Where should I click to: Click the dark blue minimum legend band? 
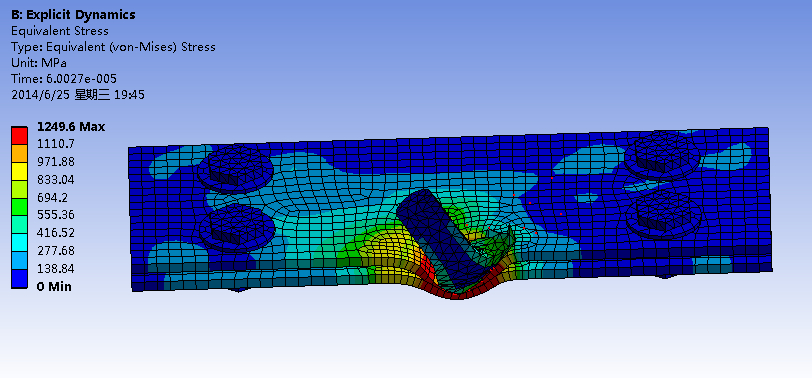coord(19,279)
